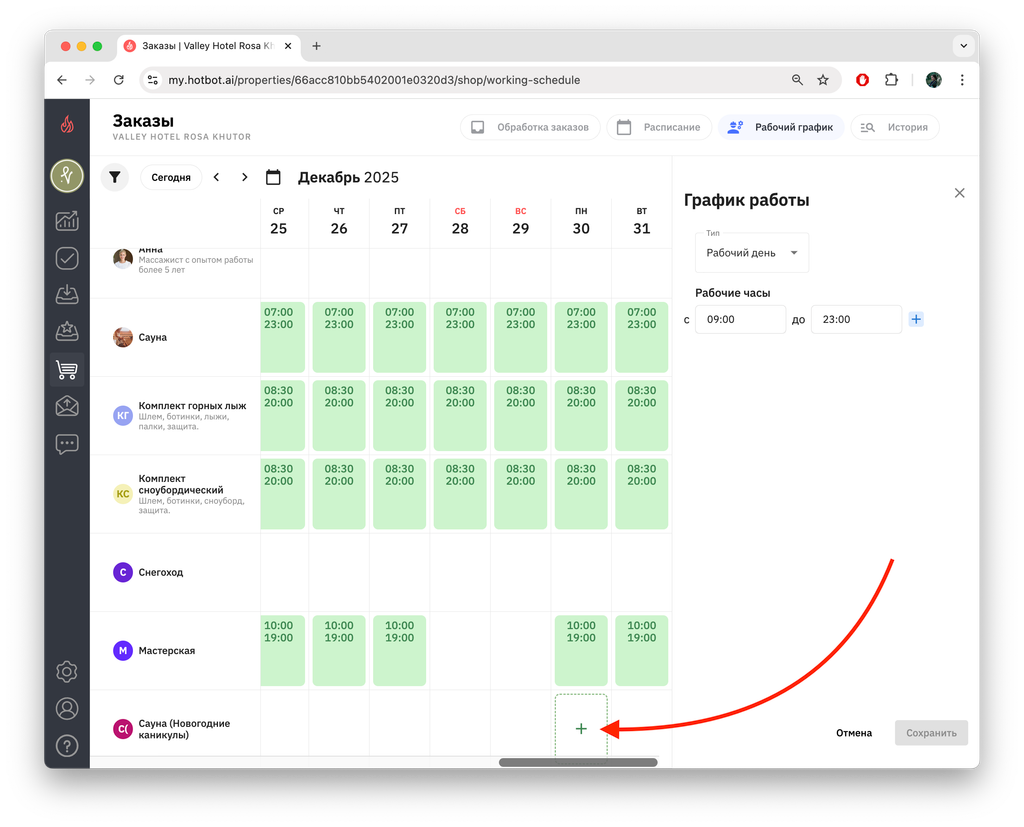The height and width of the screenshot is (827, 1024).
Task: Click the Отмена button
Action: coord(854,733)
